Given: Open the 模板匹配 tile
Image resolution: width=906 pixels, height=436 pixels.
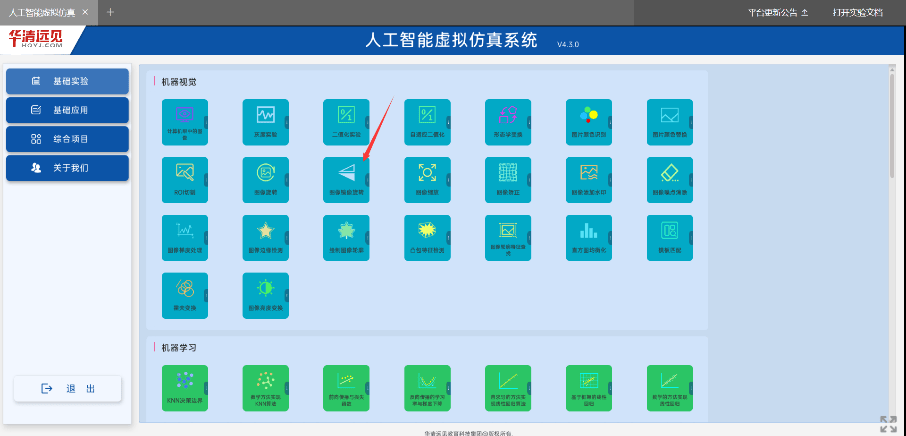Looking at the screenshot, I should [670, 238].
